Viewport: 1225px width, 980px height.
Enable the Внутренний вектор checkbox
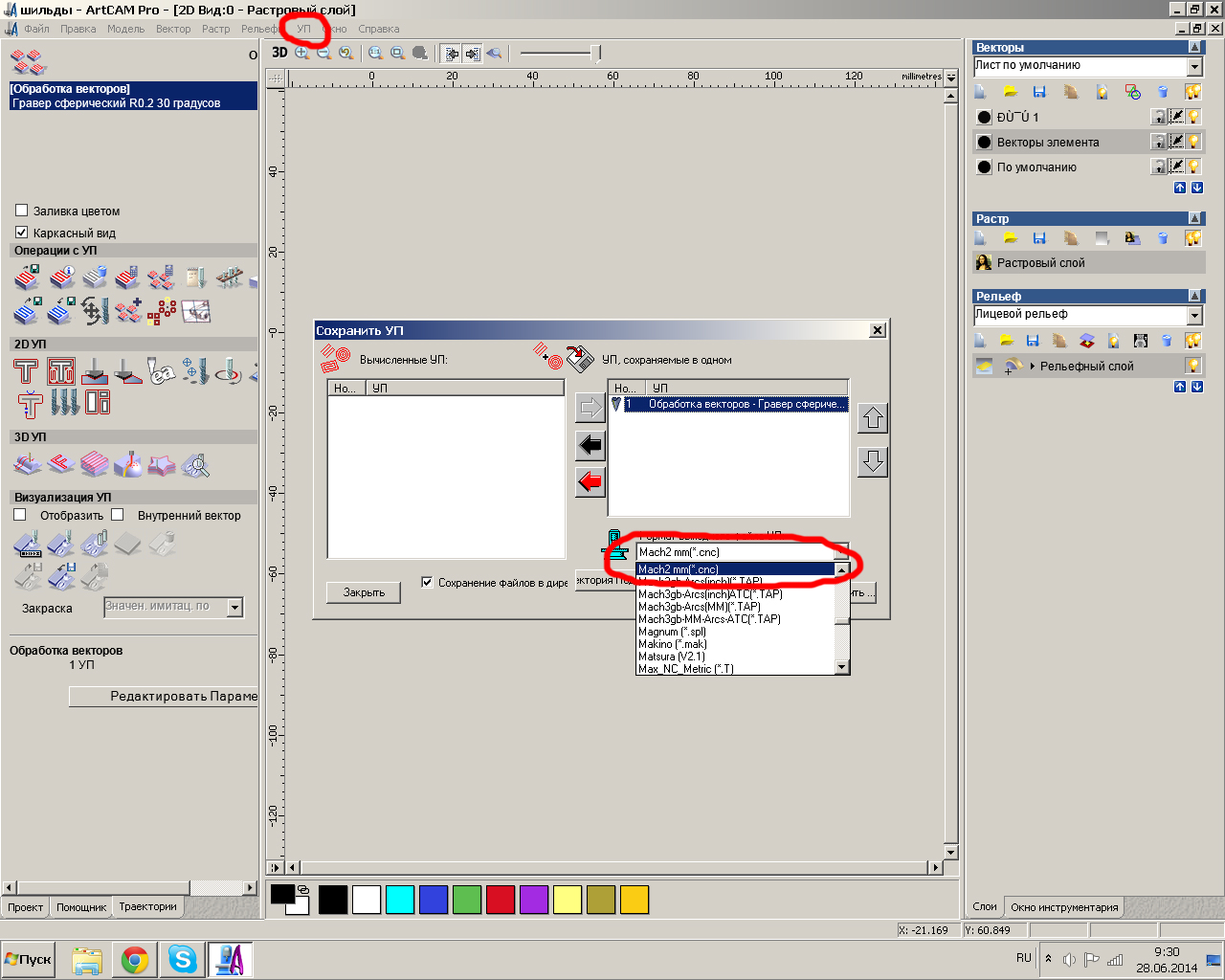point(117,515)
